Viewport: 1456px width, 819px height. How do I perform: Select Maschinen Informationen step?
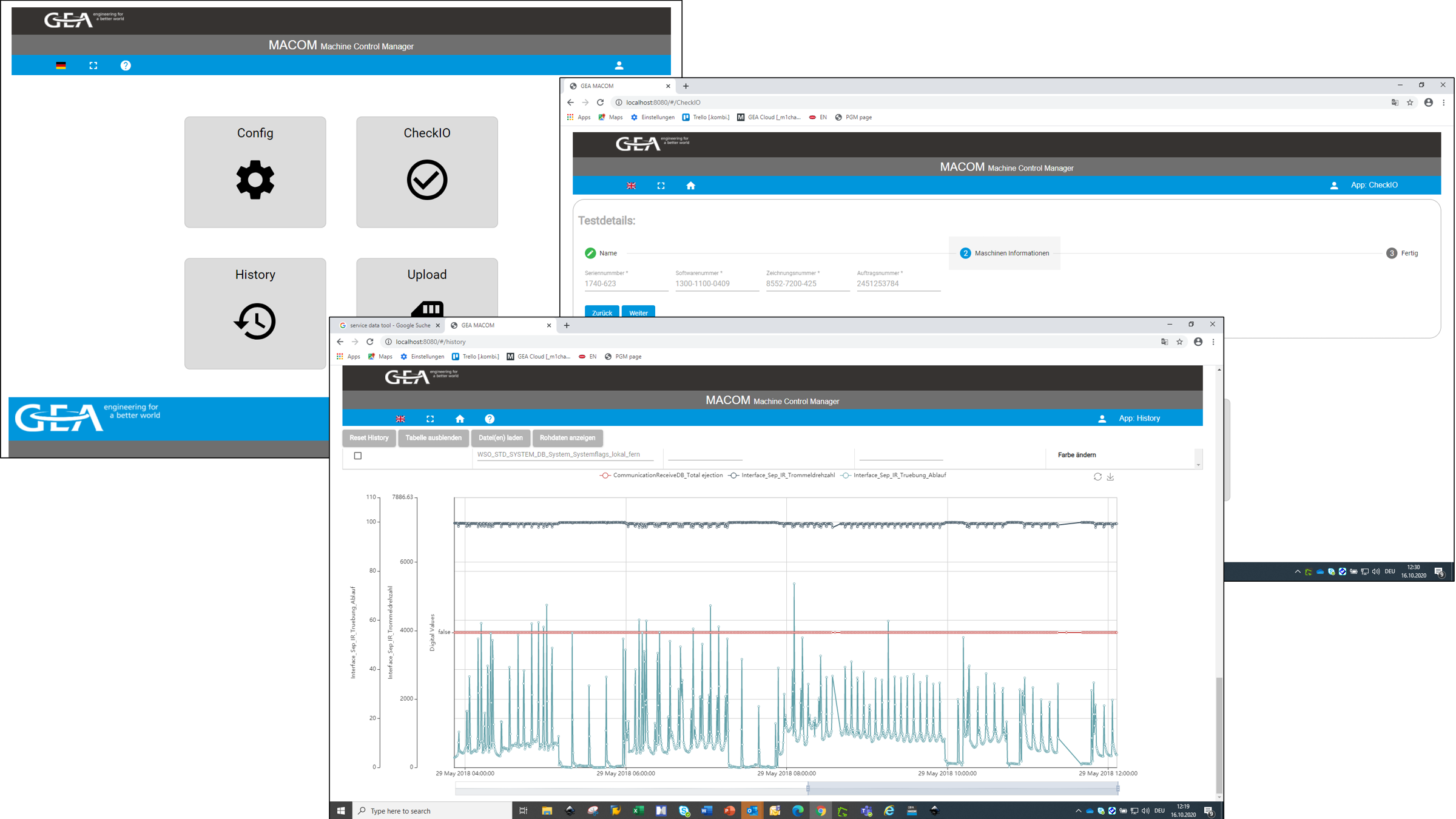(x=1005, y=253)
